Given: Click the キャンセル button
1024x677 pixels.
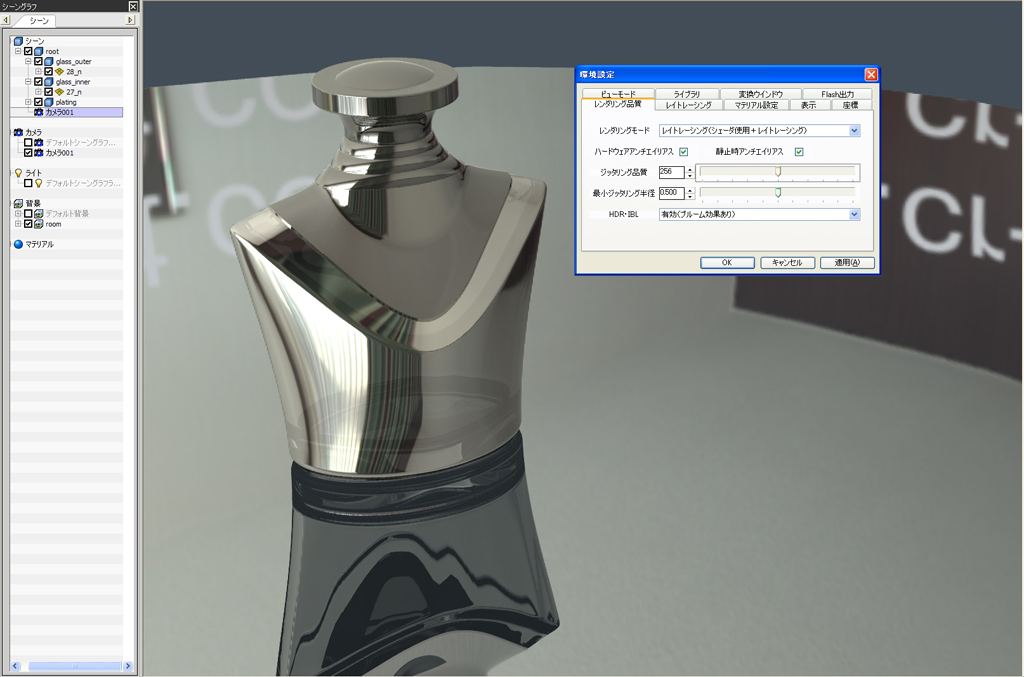Looking at the screenshot, I should [781, 263].
